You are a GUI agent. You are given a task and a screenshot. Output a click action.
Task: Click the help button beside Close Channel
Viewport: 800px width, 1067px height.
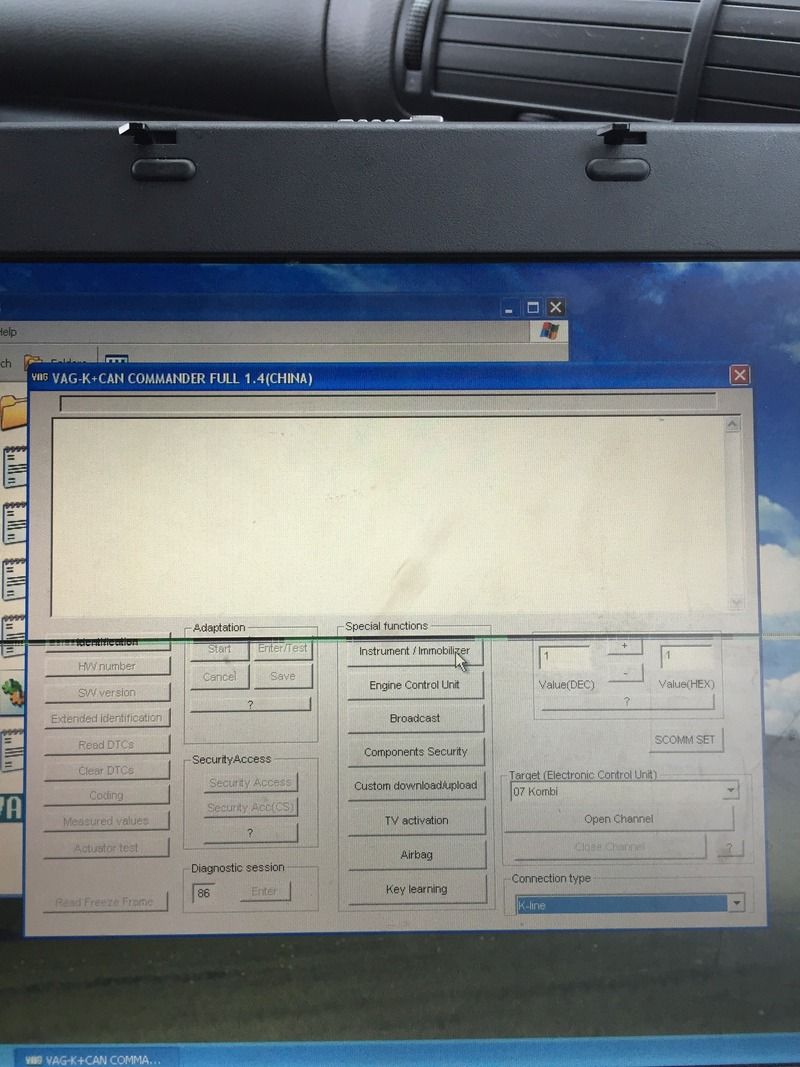pyautogui.click(x=729, y=848)
